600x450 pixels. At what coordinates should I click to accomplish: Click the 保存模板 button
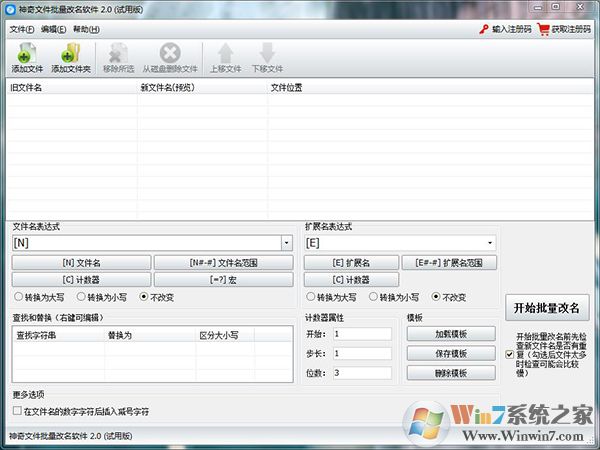451,353
